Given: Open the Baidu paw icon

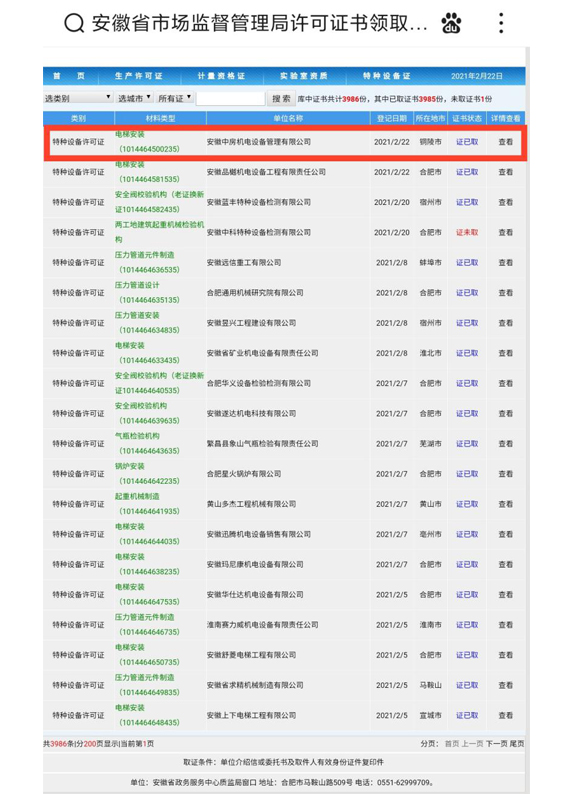Looking at the screenshot, I should pyautogui.click(x=451, y=23).
